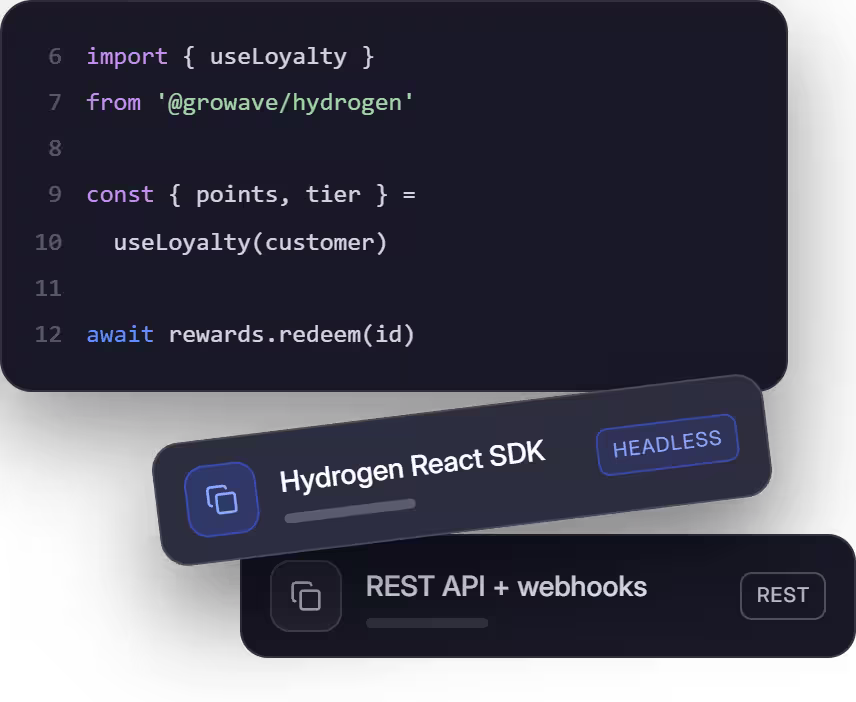
Task: Click line number 8 in the gutter
Action: 55,148
